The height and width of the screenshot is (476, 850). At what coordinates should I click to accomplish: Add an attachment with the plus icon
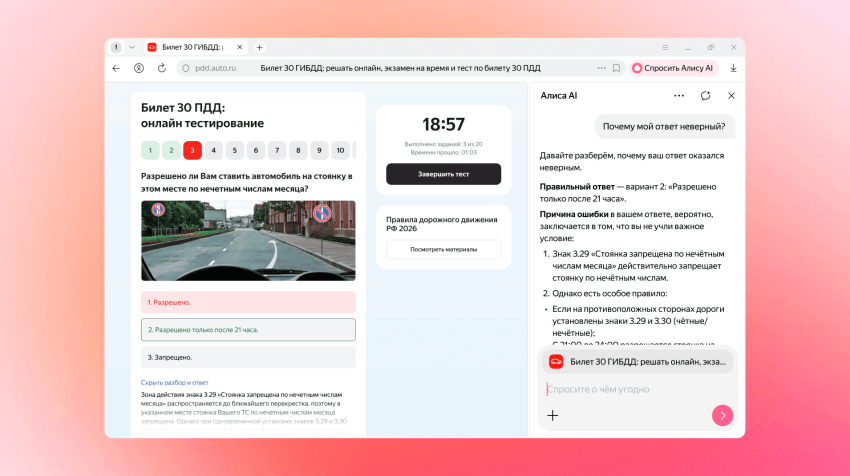pos(552,416)
